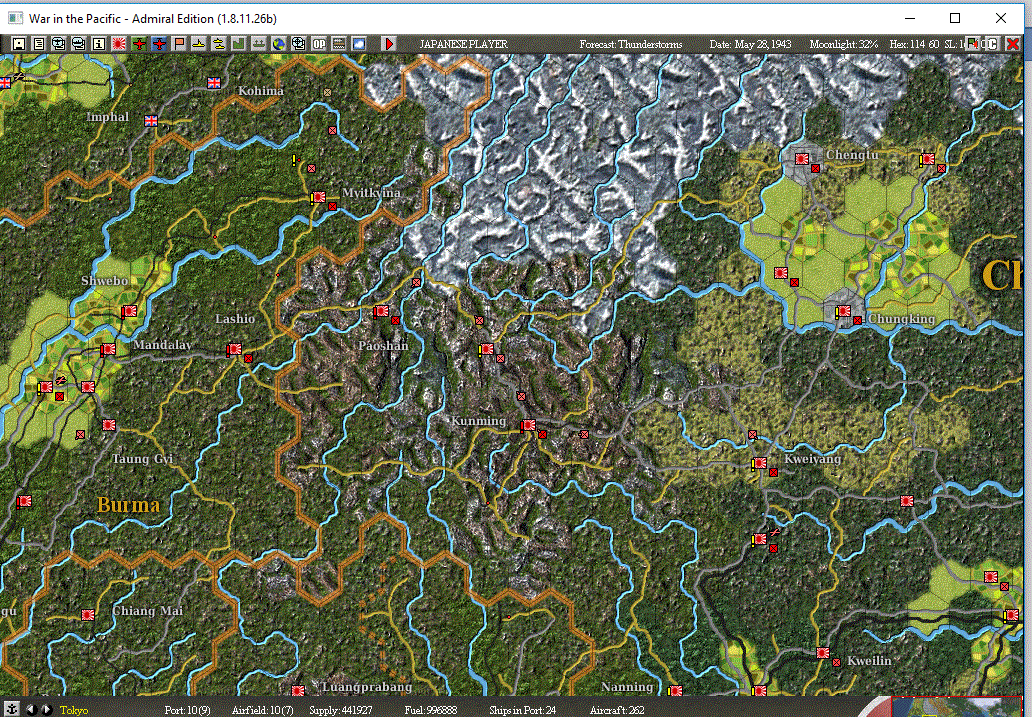Click the Airfield: 10(7) status entry

[263, 710]
